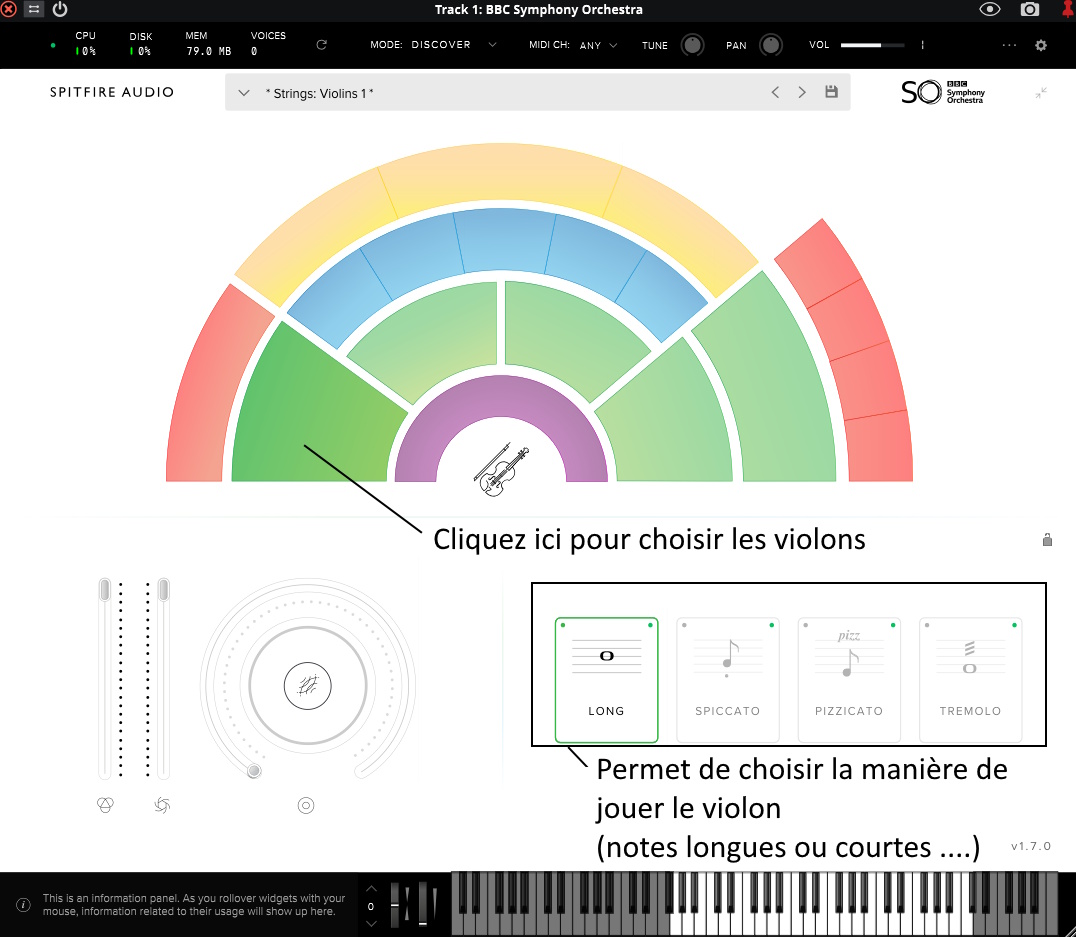Click the BBC Symphony Orchestra logo
1076x937 pixels.
pyautogui.click(x=942, y=92)
